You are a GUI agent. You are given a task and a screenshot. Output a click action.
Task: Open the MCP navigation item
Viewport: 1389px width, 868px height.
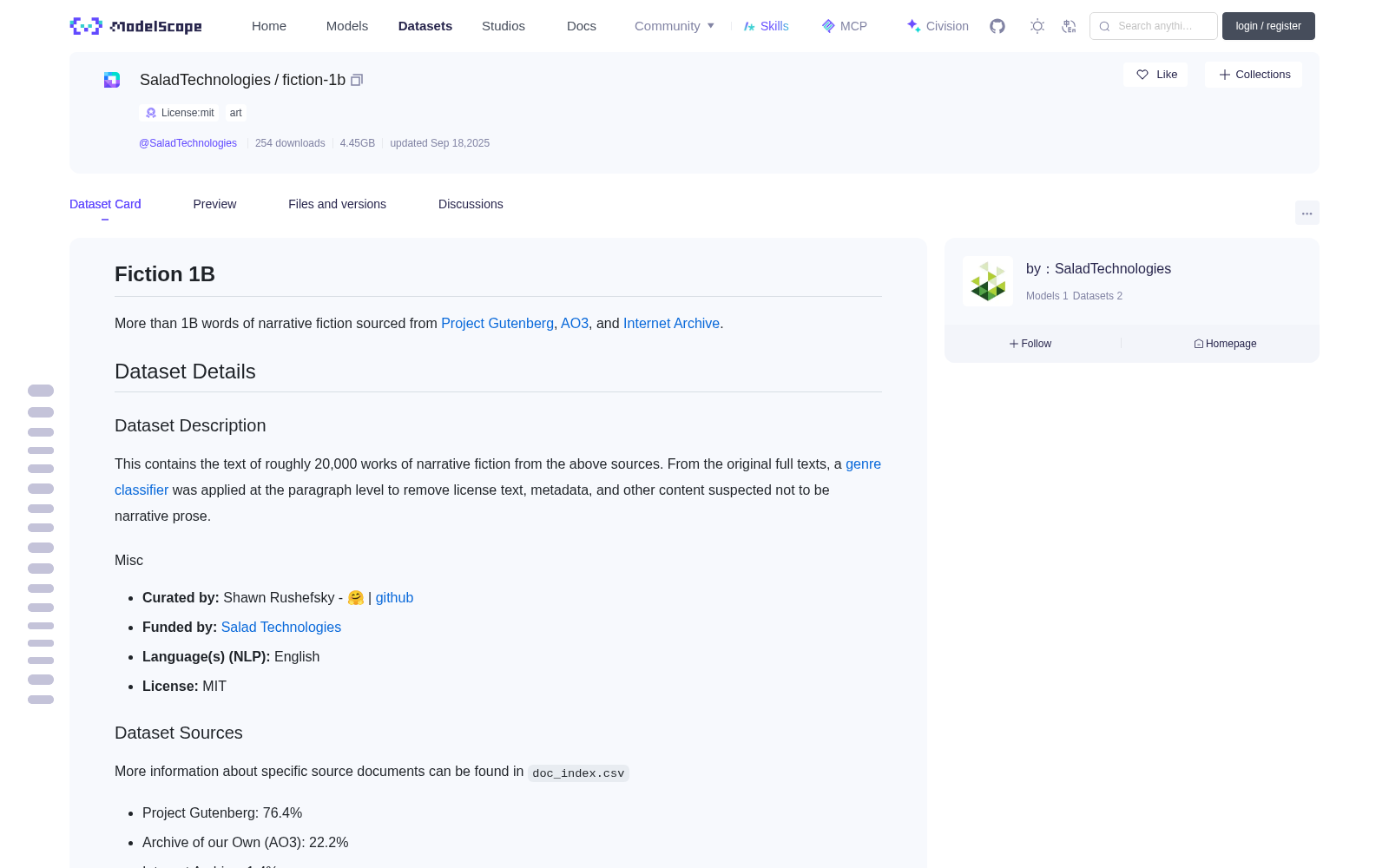tap(844, 26)
